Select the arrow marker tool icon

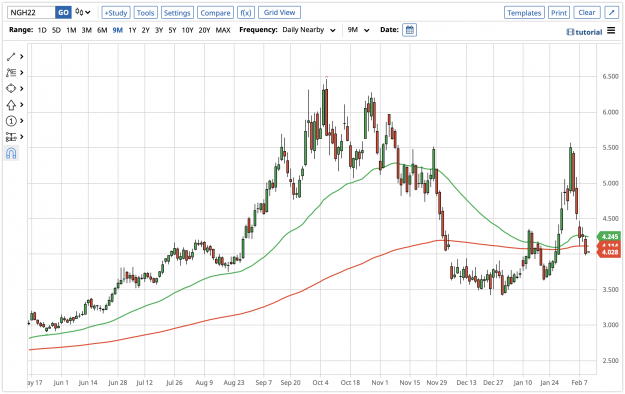click(x=11, y=105)
